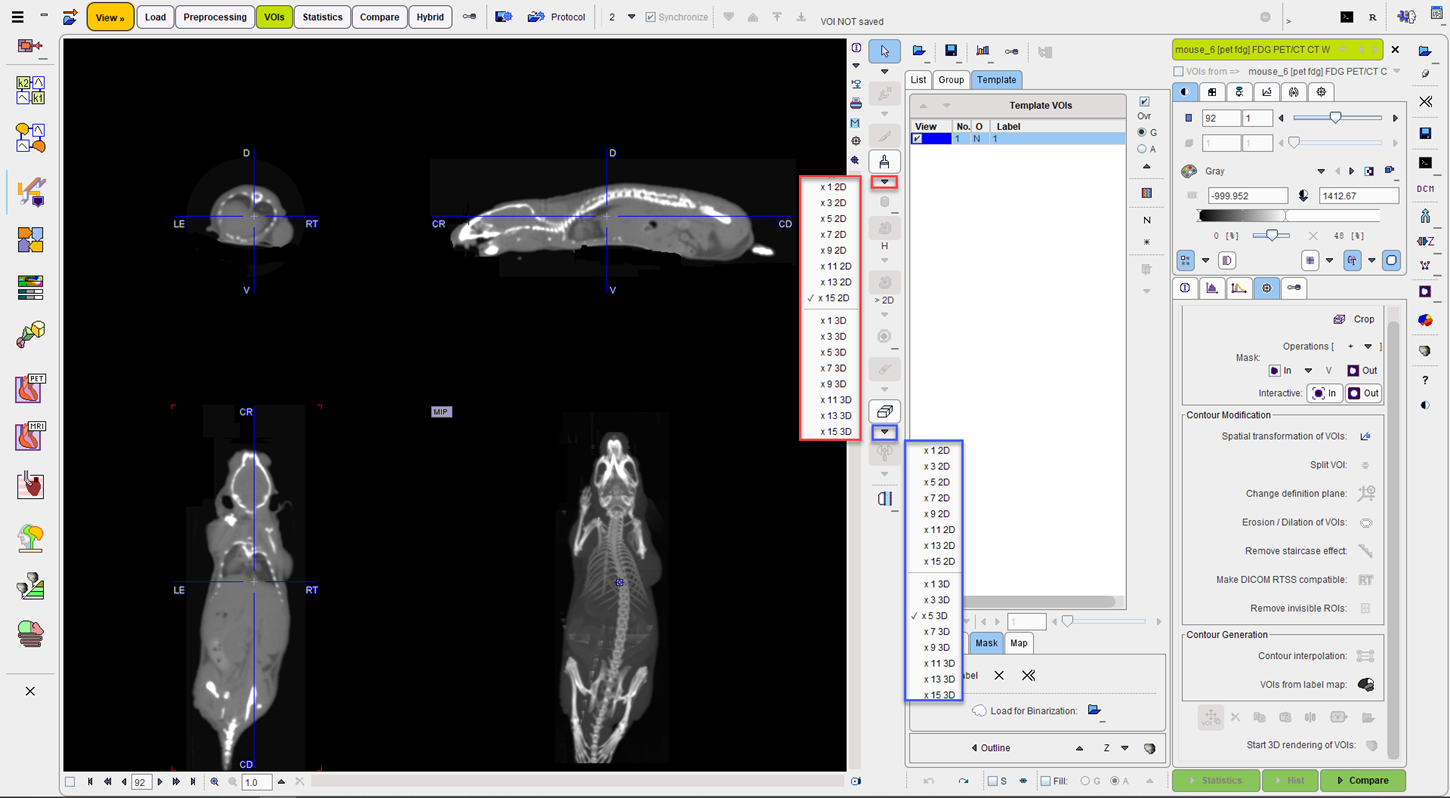This screenshot has width=1450, height=798.
Task: Expand the dropdown arrow below pointer tool
Action: [884, 72]
